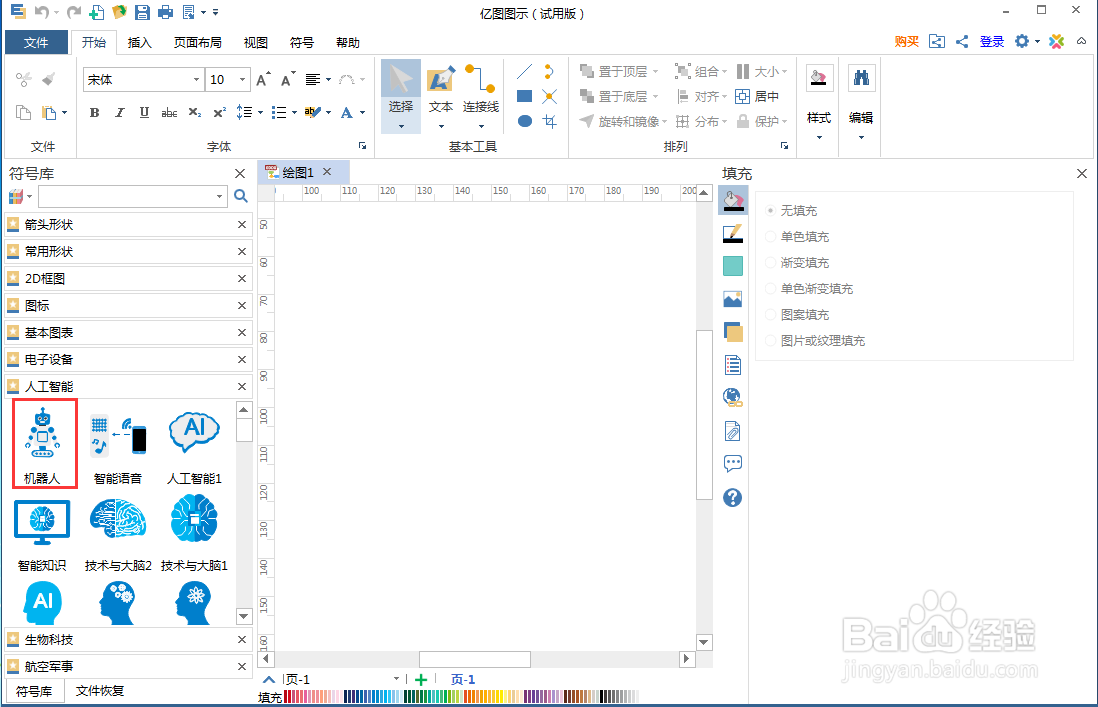Select the 智能知识 monitor symbol
This screenshot has height=707, width=1098.
pyautogui.click(x=42, y=535)
